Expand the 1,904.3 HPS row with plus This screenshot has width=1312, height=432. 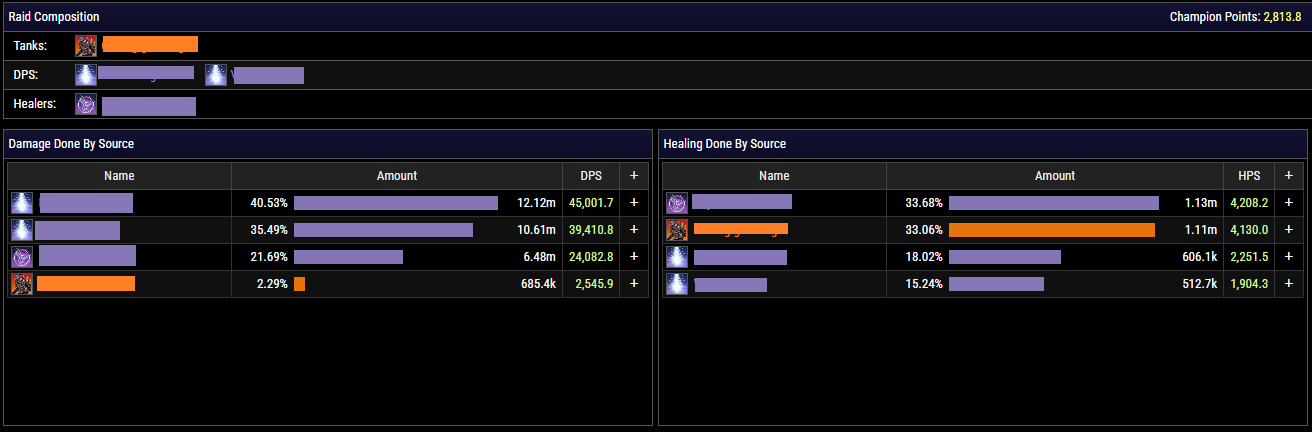1288,284
